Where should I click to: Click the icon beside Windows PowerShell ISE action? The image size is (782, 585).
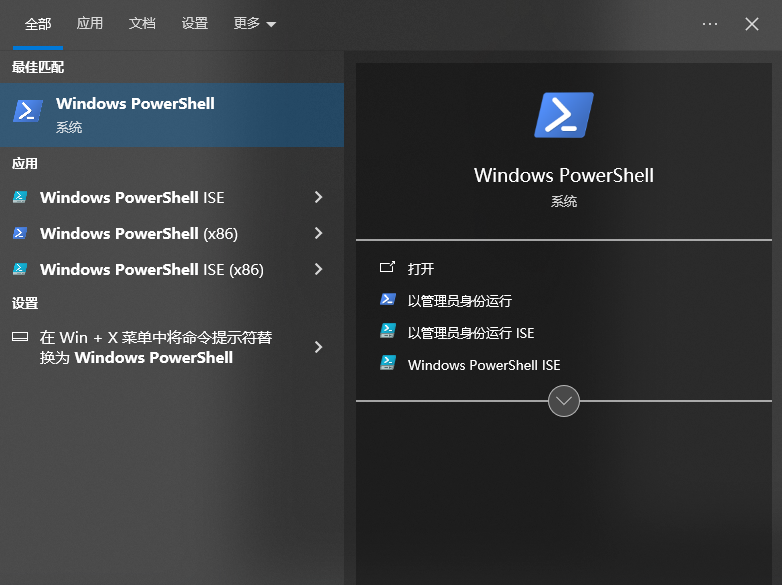(x=388, y=363)
